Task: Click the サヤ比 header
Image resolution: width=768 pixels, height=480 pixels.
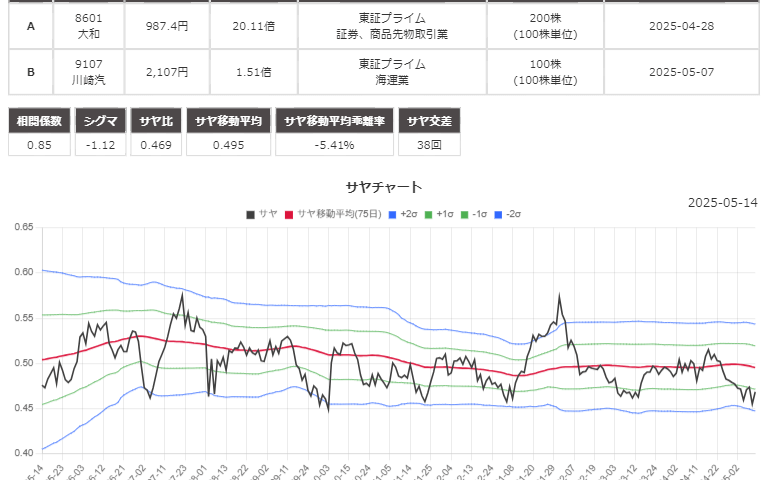Action: click(156, 120)
